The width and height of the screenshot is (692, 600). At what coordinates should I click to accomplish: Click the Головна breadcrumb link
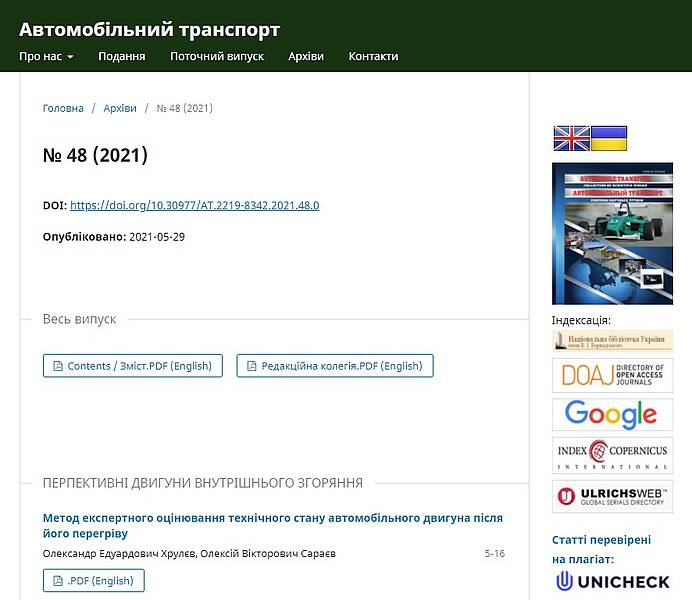[63, 108]
